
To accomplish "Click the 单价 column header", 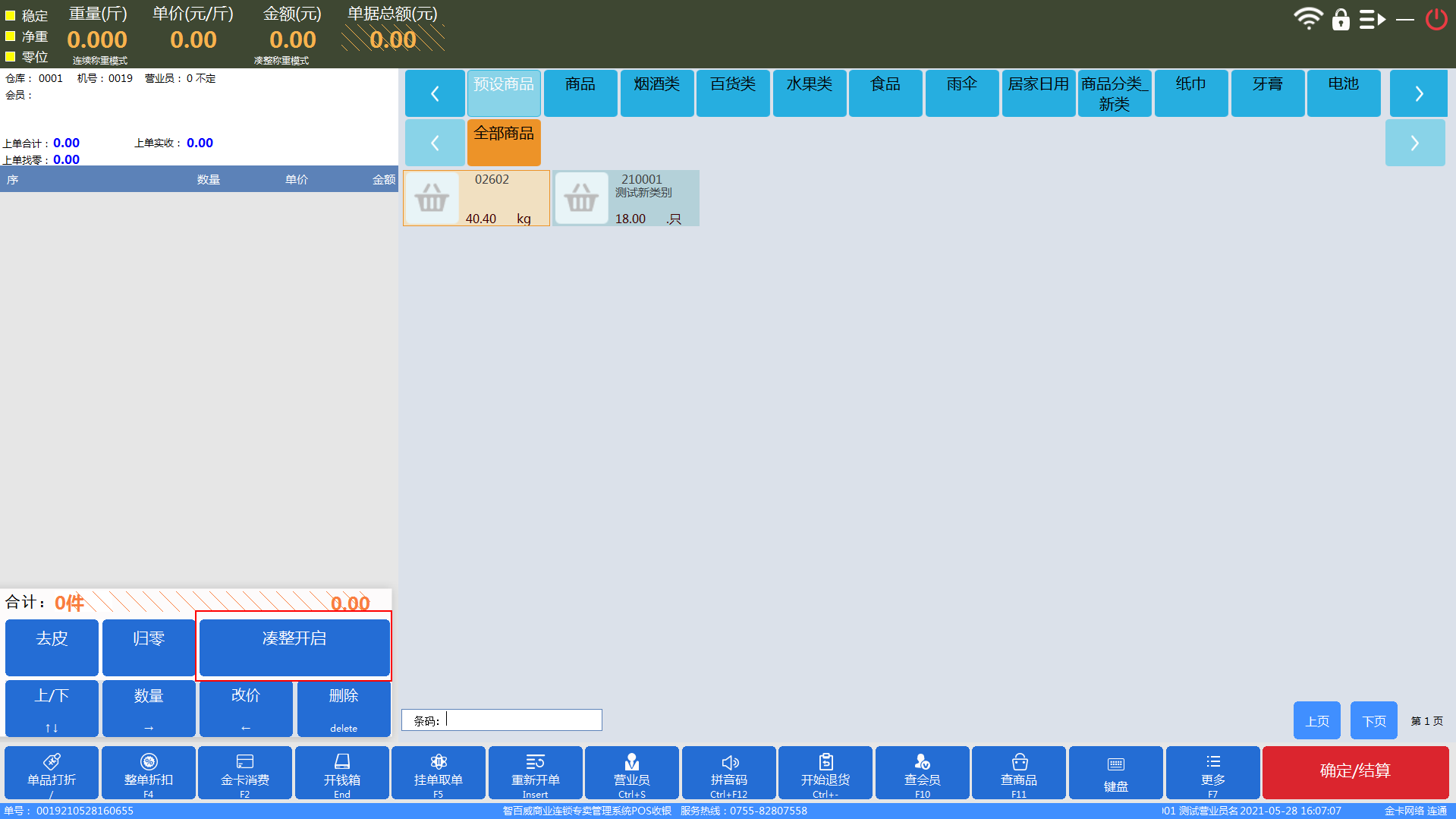I will pos(297,180).
